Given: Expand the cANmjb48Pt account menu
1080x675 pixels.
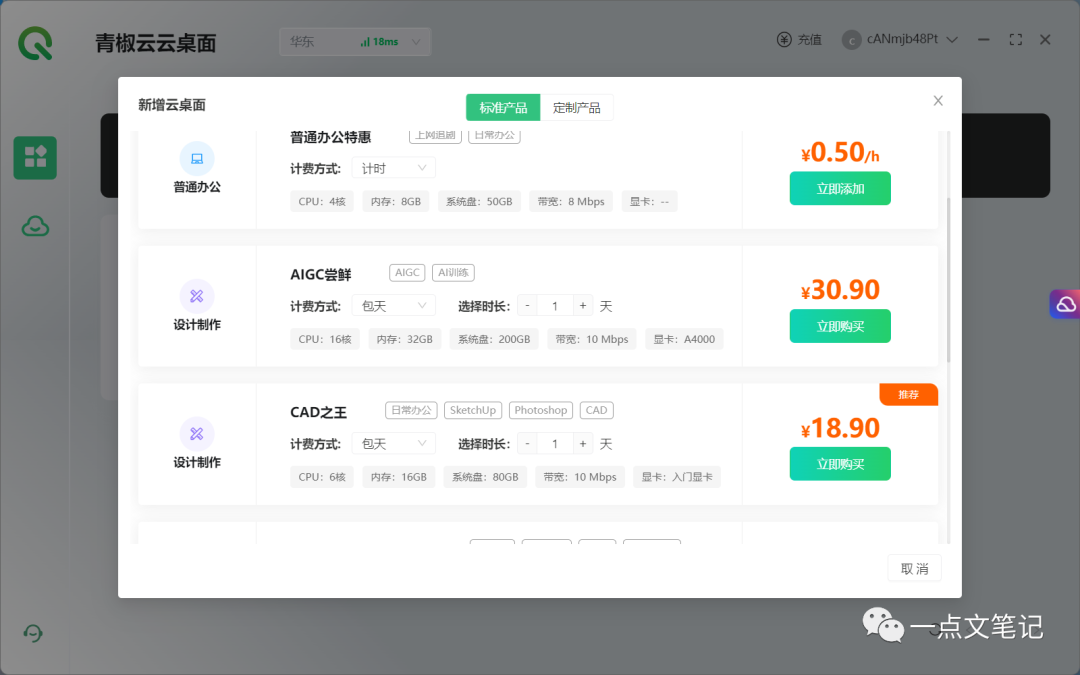Looking at the screenshot, I should (x=953, y=40).
